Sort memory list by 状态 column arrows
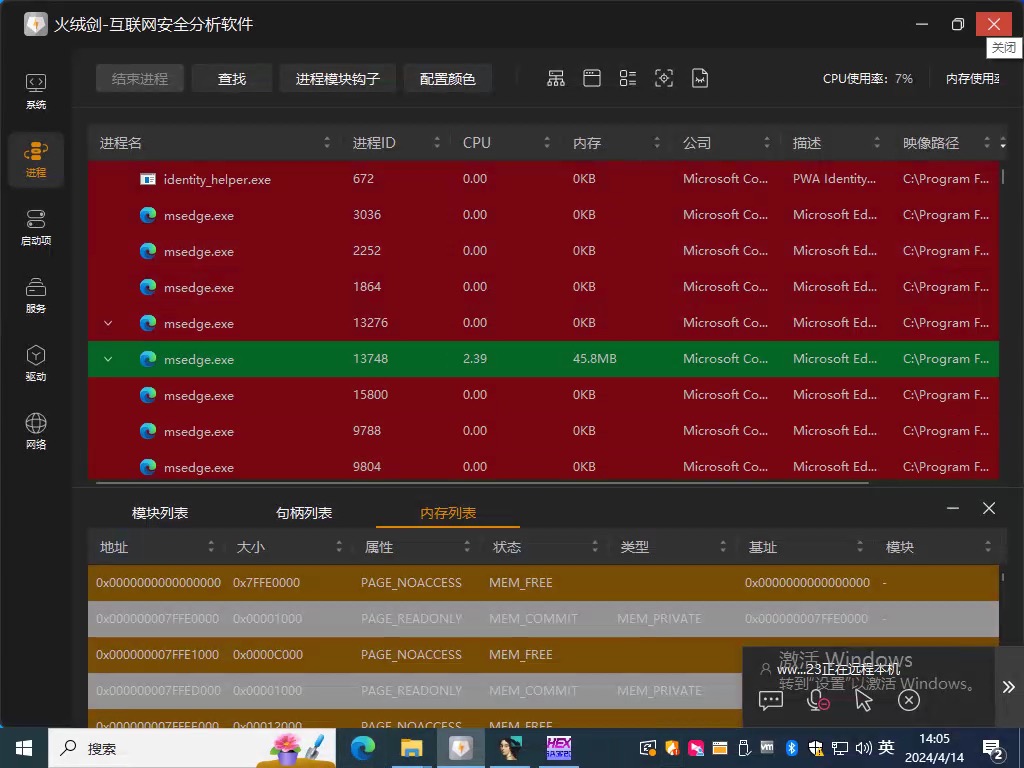 pos(595,547)
